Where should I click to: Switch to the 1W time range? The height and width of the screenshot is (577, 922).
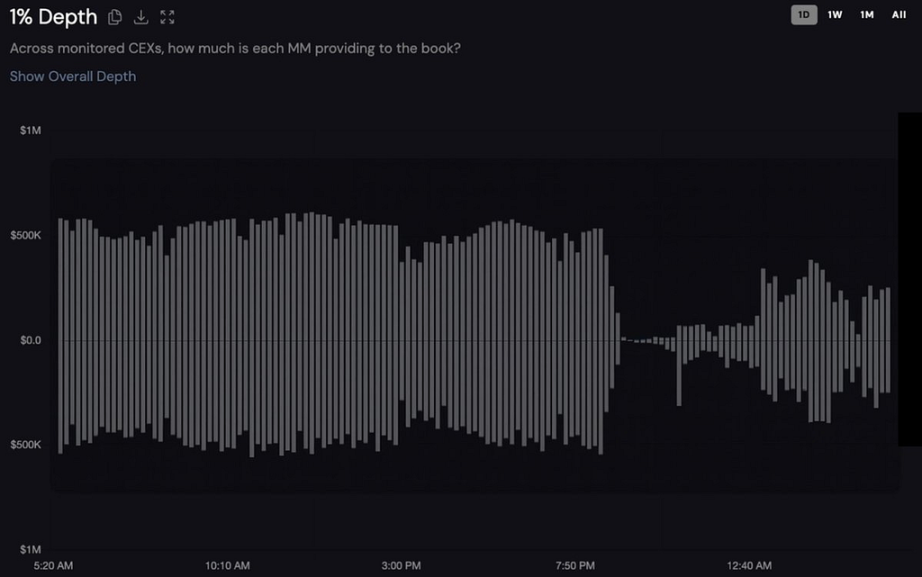click(x=835, y=15)
